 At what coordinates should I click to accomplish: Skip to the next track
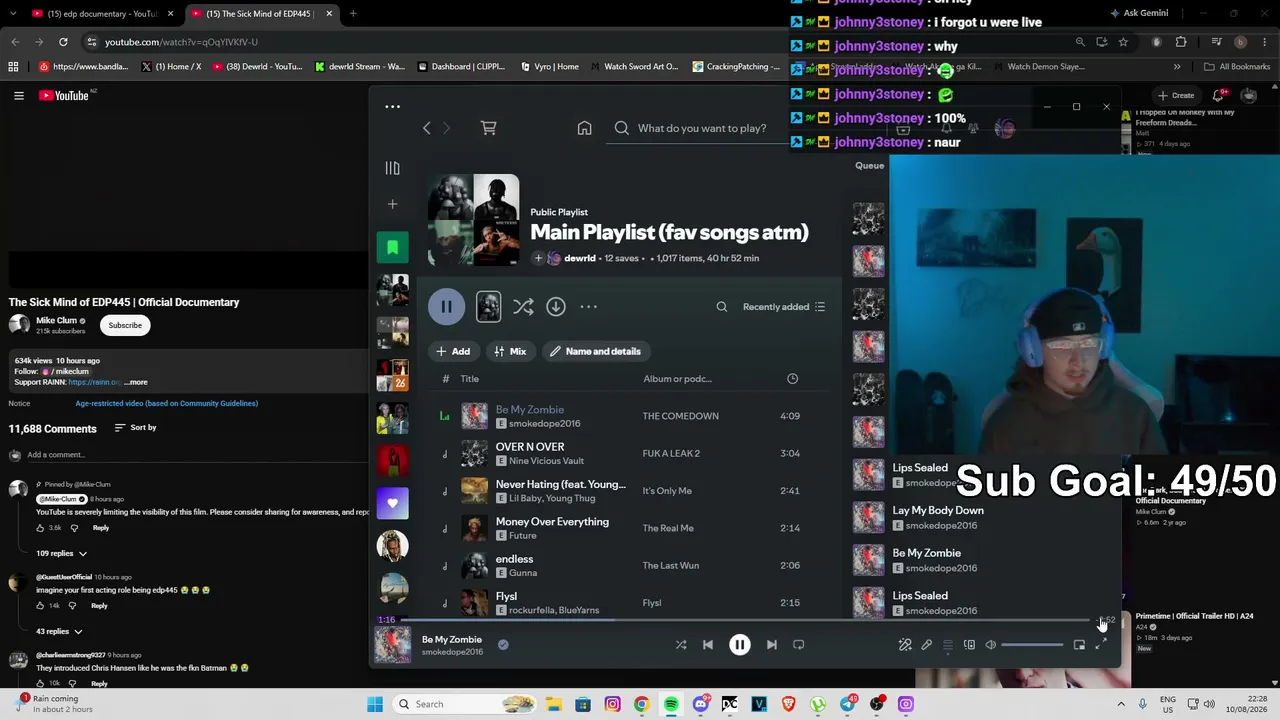pyautogui.click(x=772, y=645)
